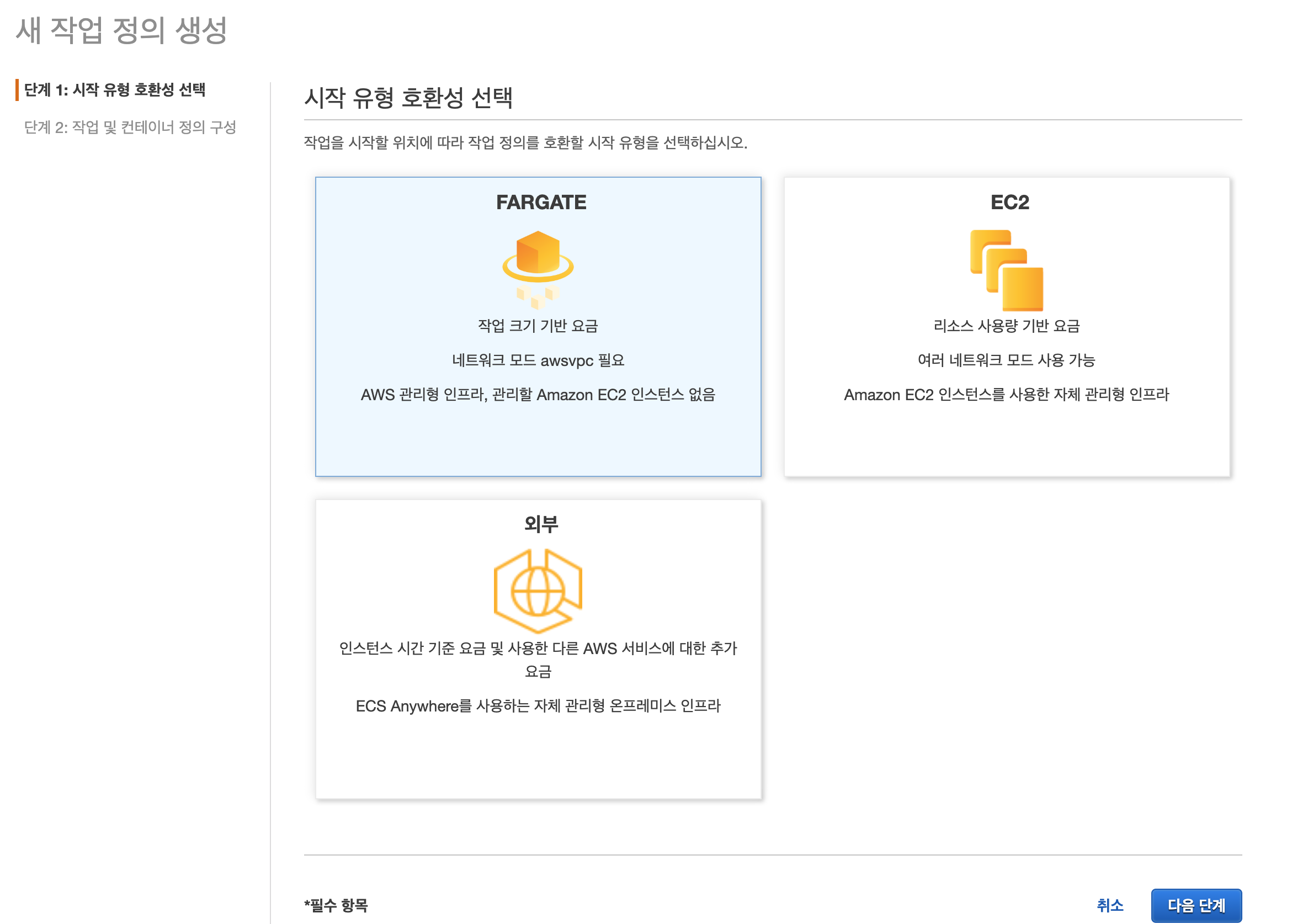This screenshot has width=1308, height=924.
Task: Click text AWS 관리형 인프라 in Fargate card
Action: coord(423,394)
